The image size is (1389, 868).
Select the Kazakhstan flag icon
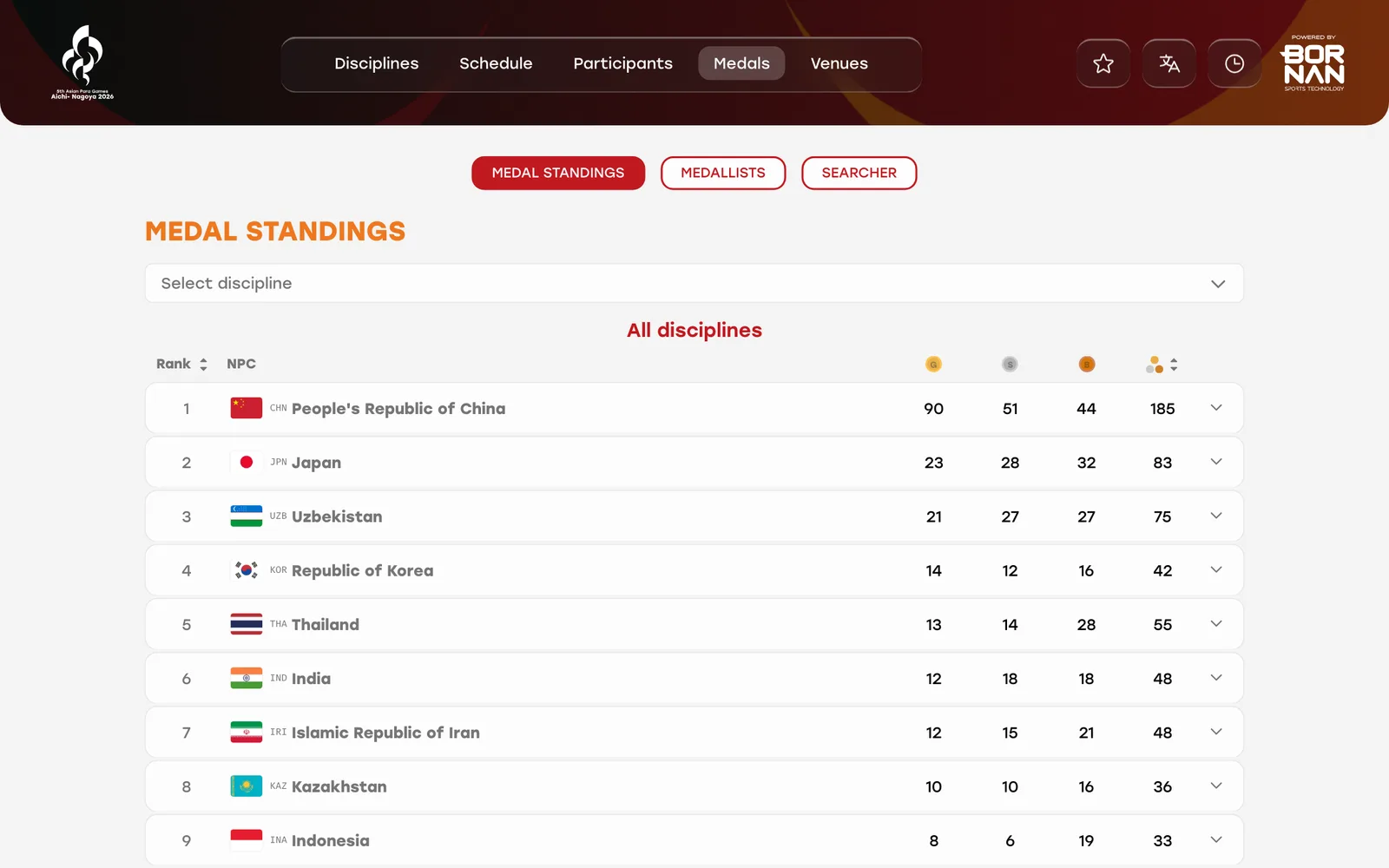pyautogui.click(x=247, y=786)
